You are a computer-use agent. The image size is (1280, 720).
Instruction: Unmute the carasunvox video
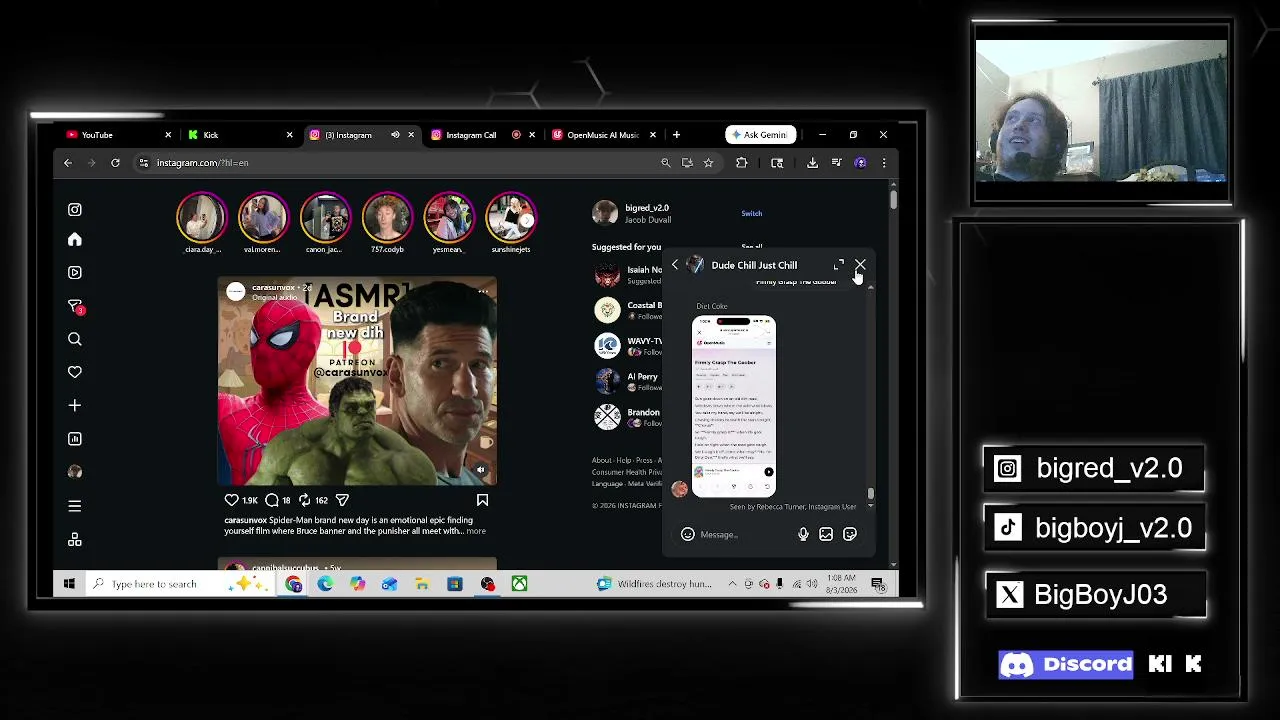coord(480,469)
